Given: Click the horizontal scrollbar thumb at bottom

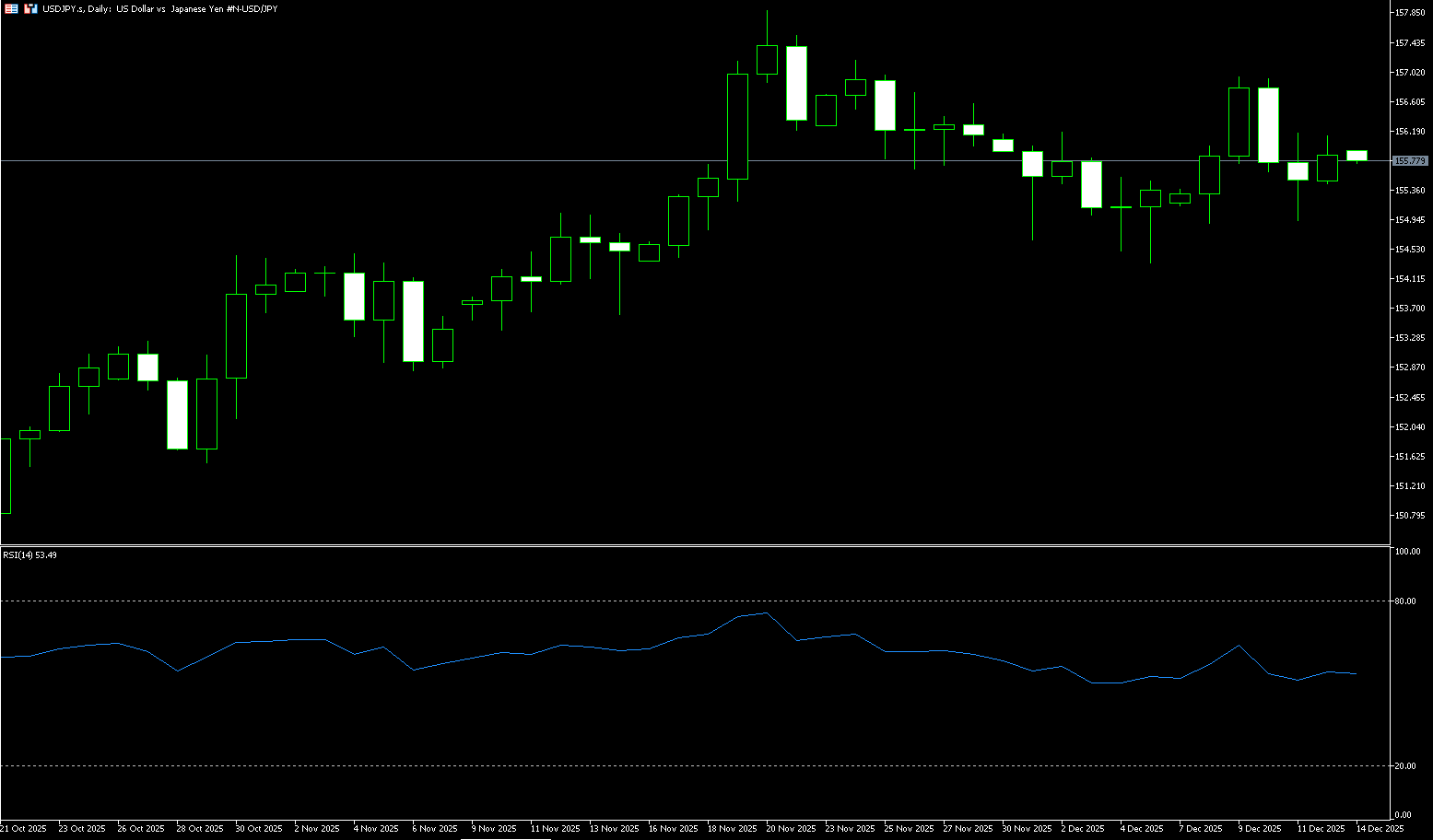Looking at the screenshot, I should pyautogui.click(x=505, y=838).
